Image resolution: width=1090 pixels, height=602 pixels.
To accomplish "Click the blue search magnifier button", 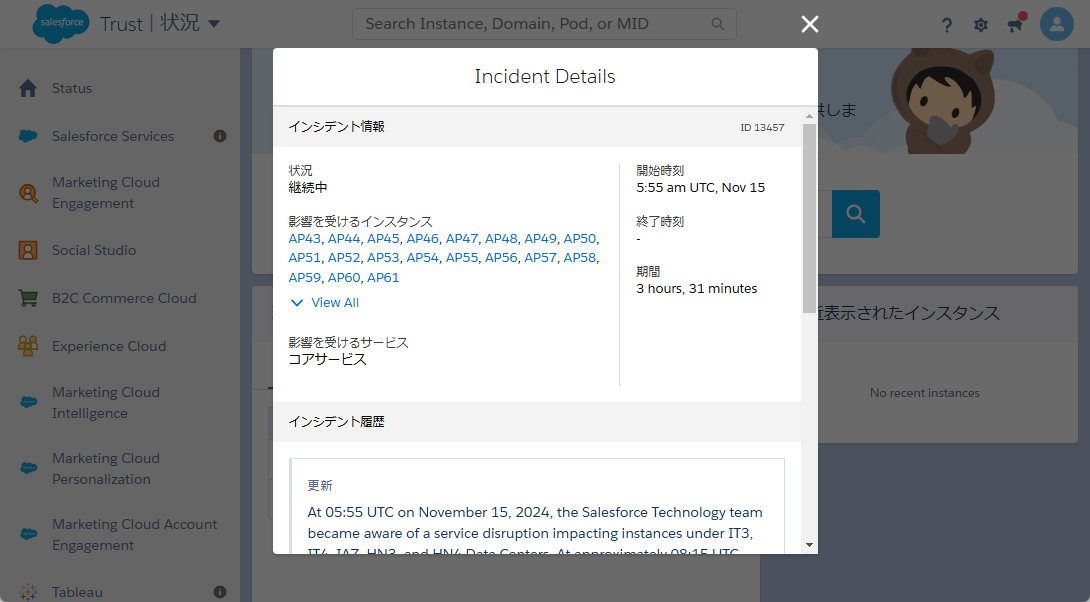I will tap(855, 213).
